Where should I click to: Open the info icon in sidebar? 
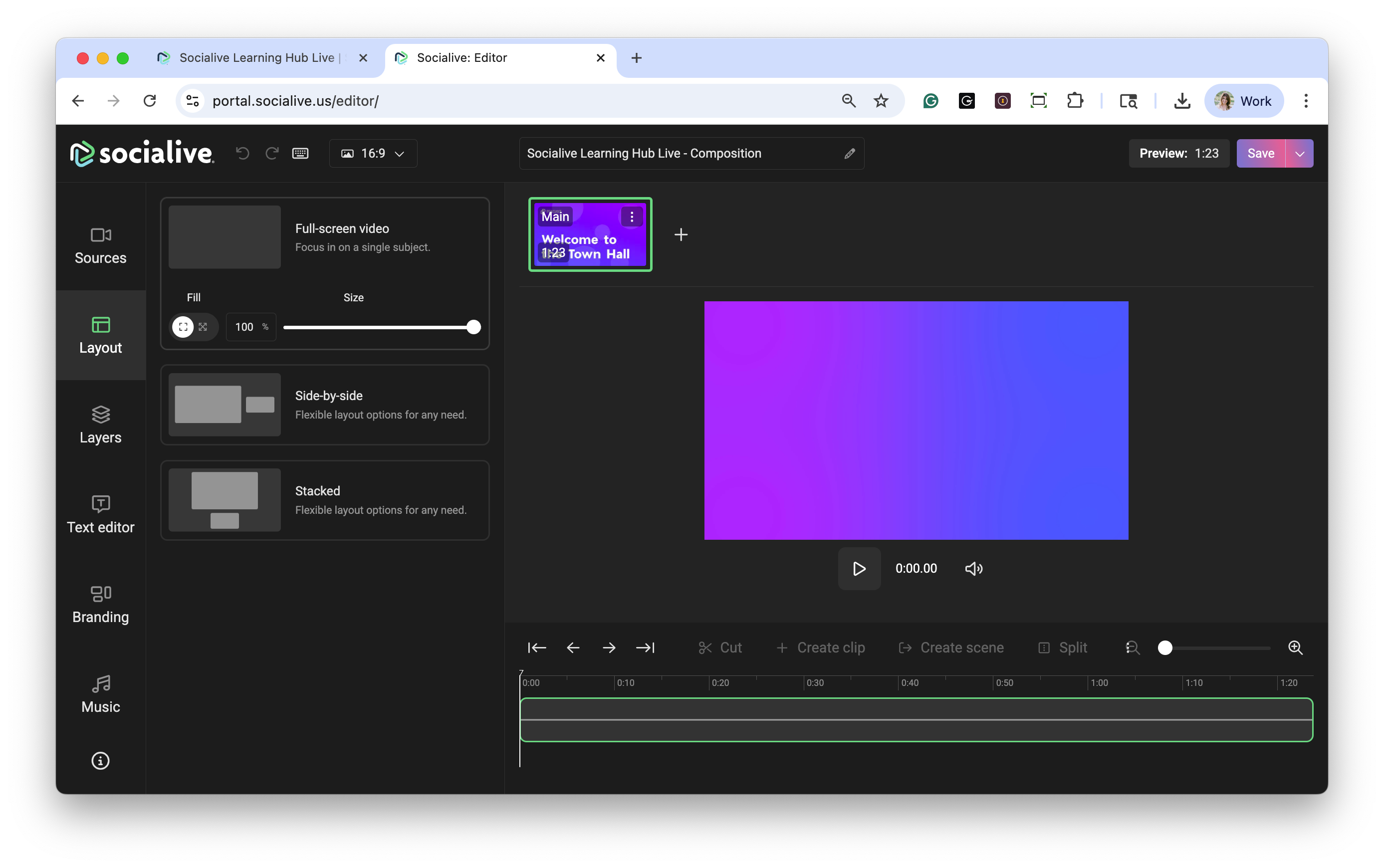(x=100, y=761)
